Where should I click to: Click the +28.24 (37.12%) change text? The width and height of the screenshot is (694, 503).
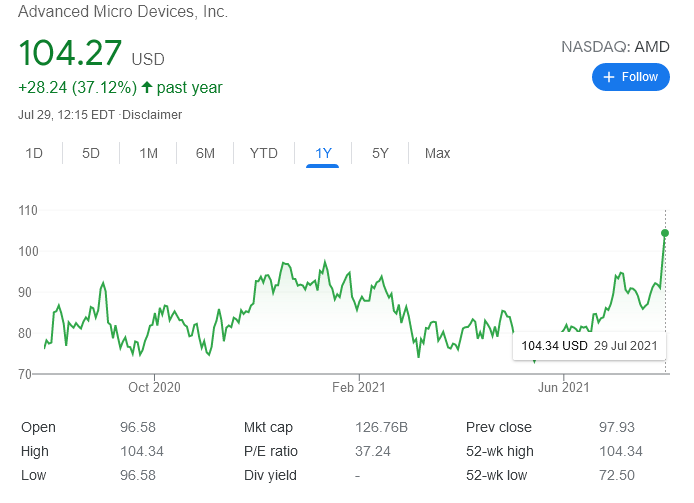click(77, 88)
